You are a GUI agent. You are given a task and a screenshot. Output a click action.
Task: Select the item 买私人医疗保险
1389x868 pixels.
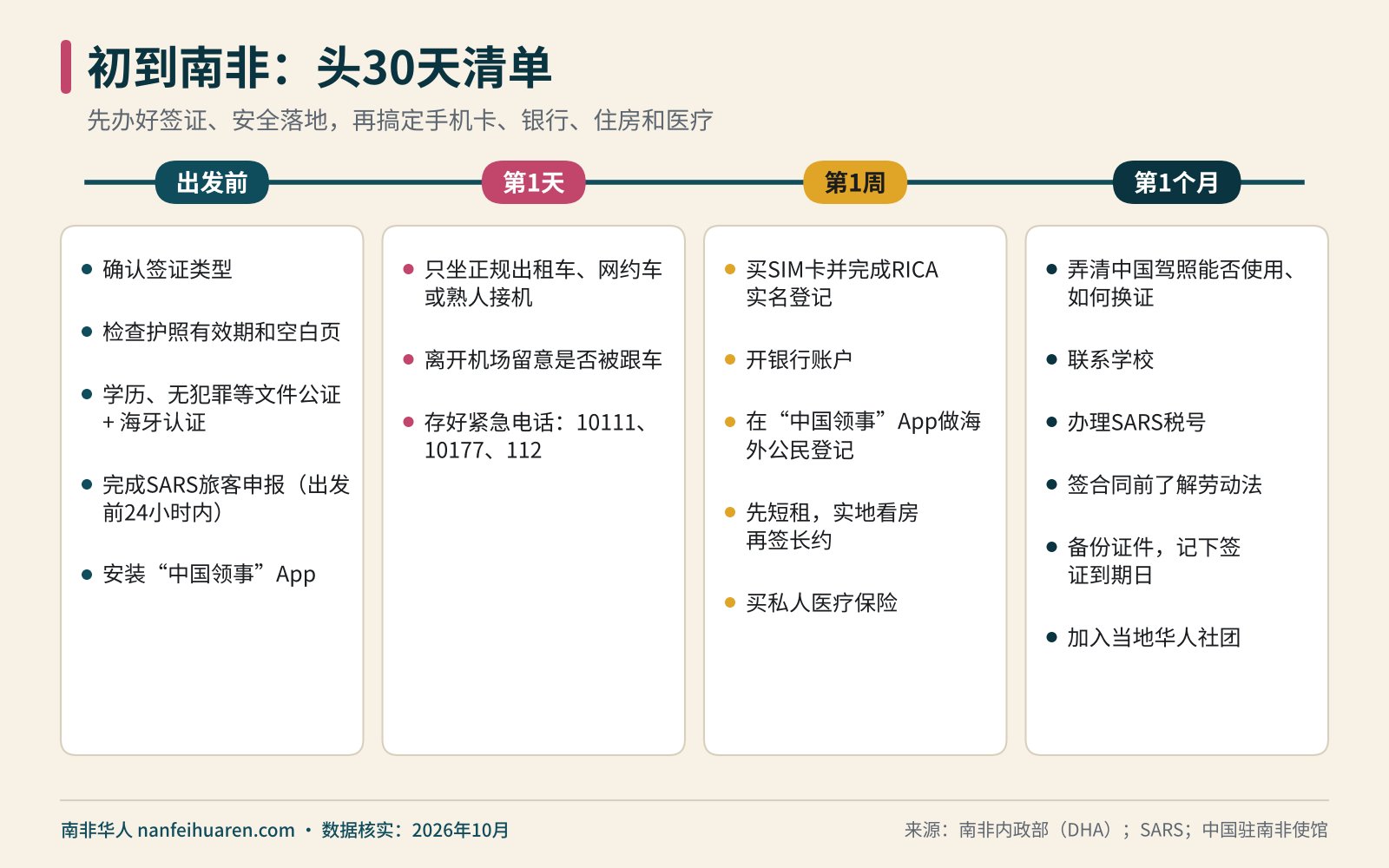coord(822,602)
